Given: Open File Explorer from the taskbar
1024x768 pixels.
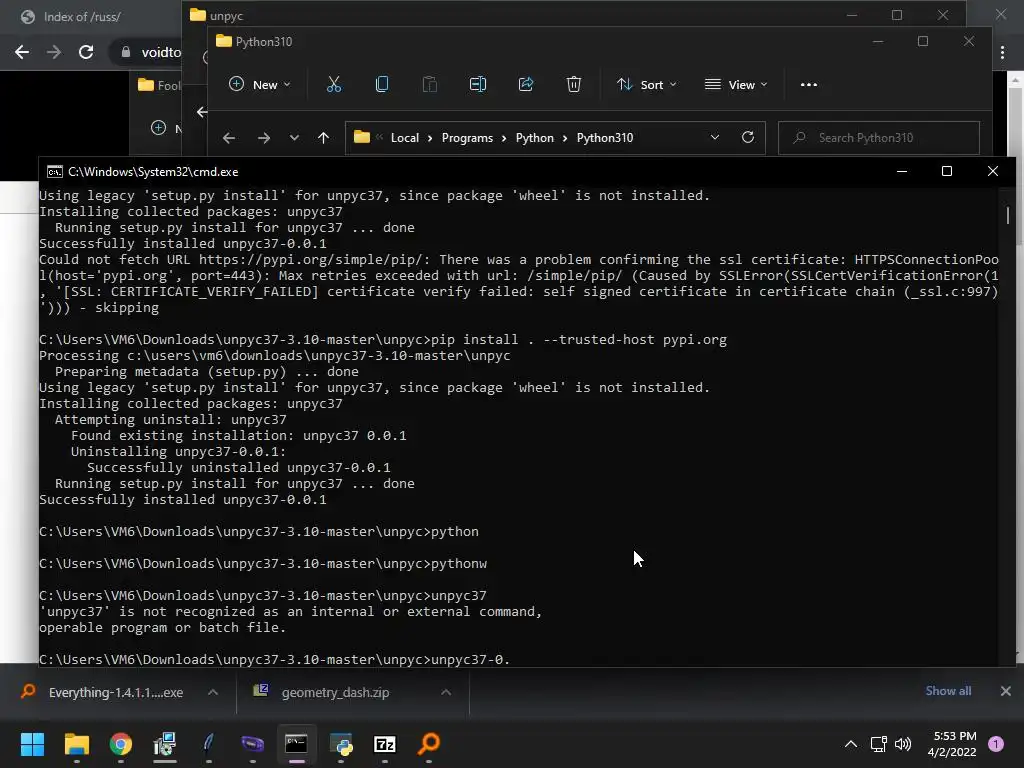Looking at the screenshot, I should 76,744.
